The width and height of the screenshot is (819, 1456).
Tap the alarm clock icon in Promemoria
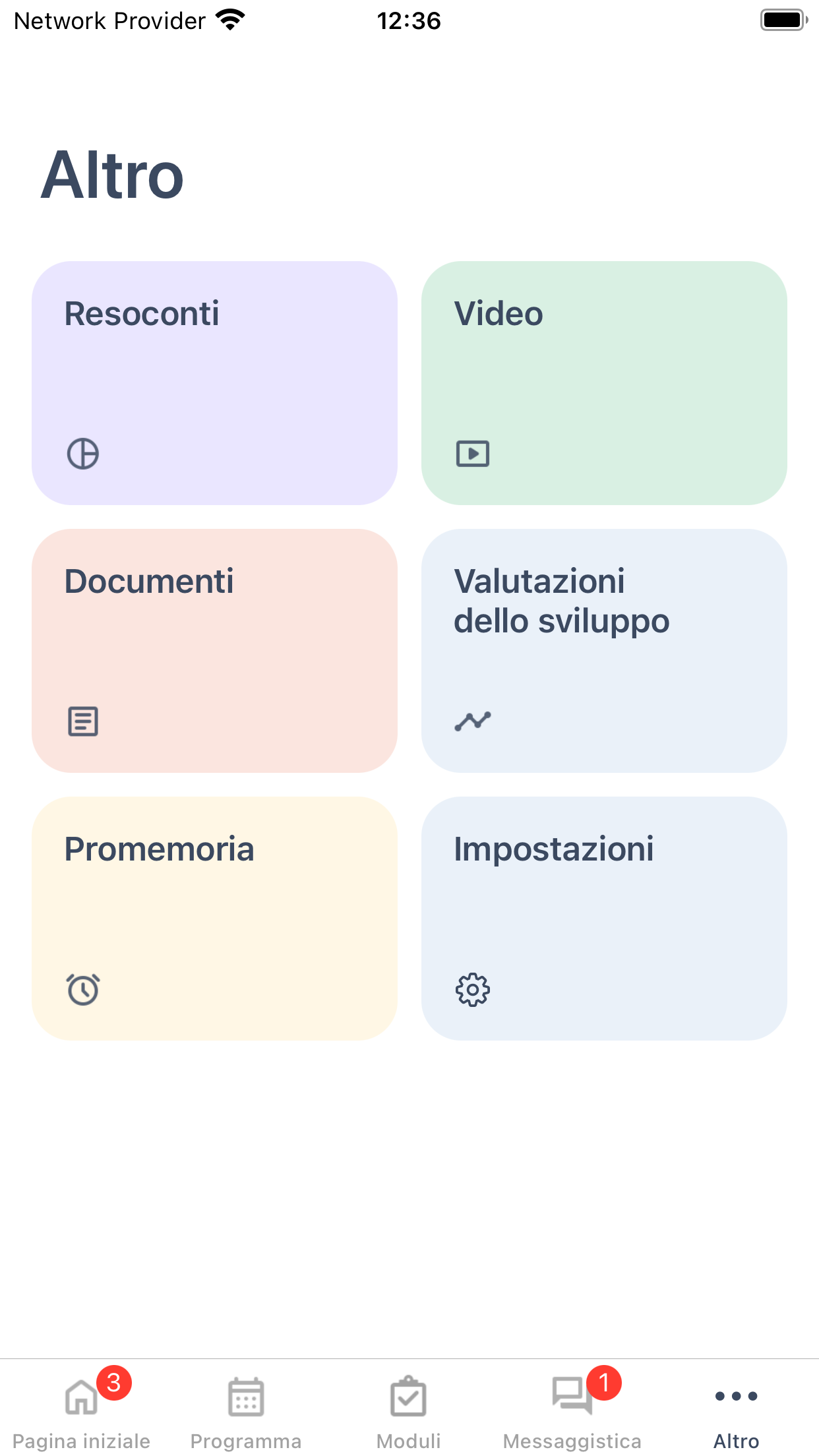click(x=83, y=989)
